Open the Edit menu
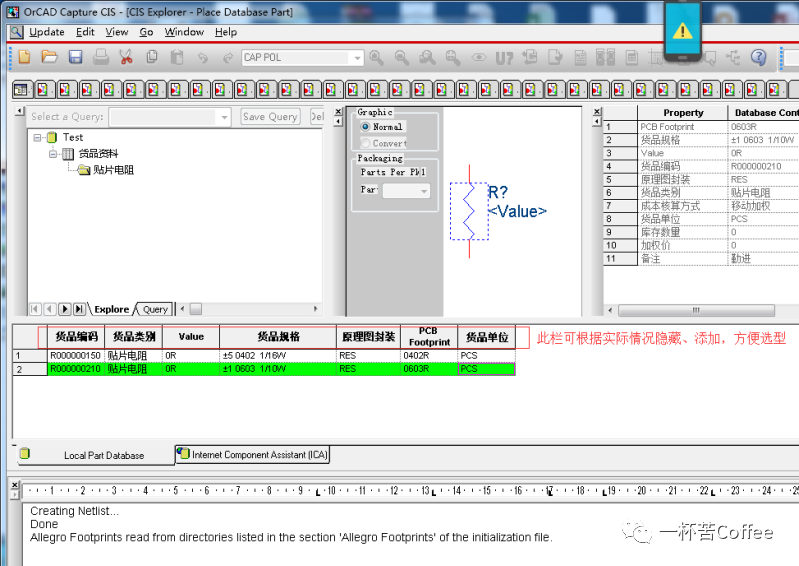 click(x=85, y=32)
